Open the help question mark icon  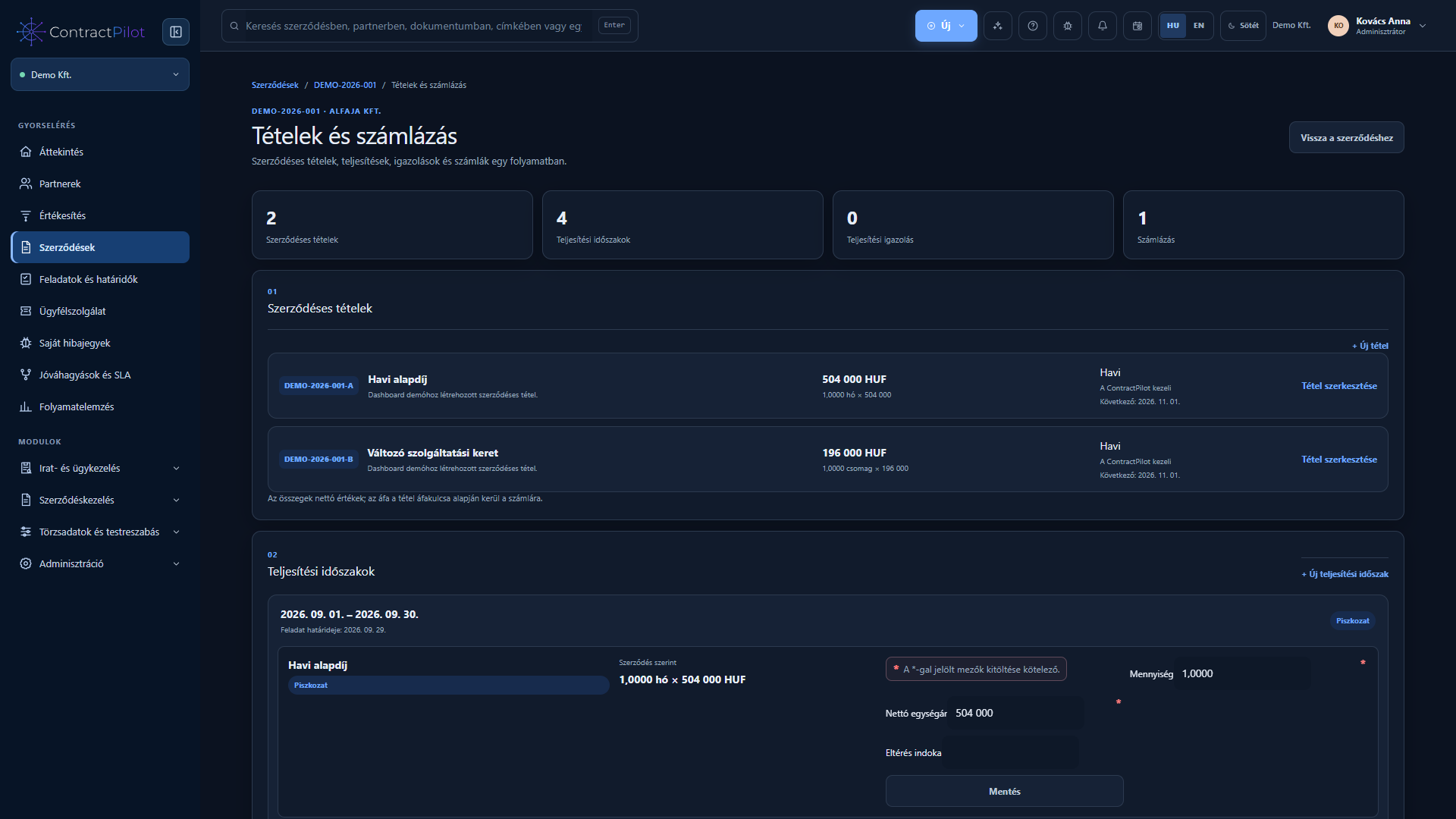click(1033, 26)
